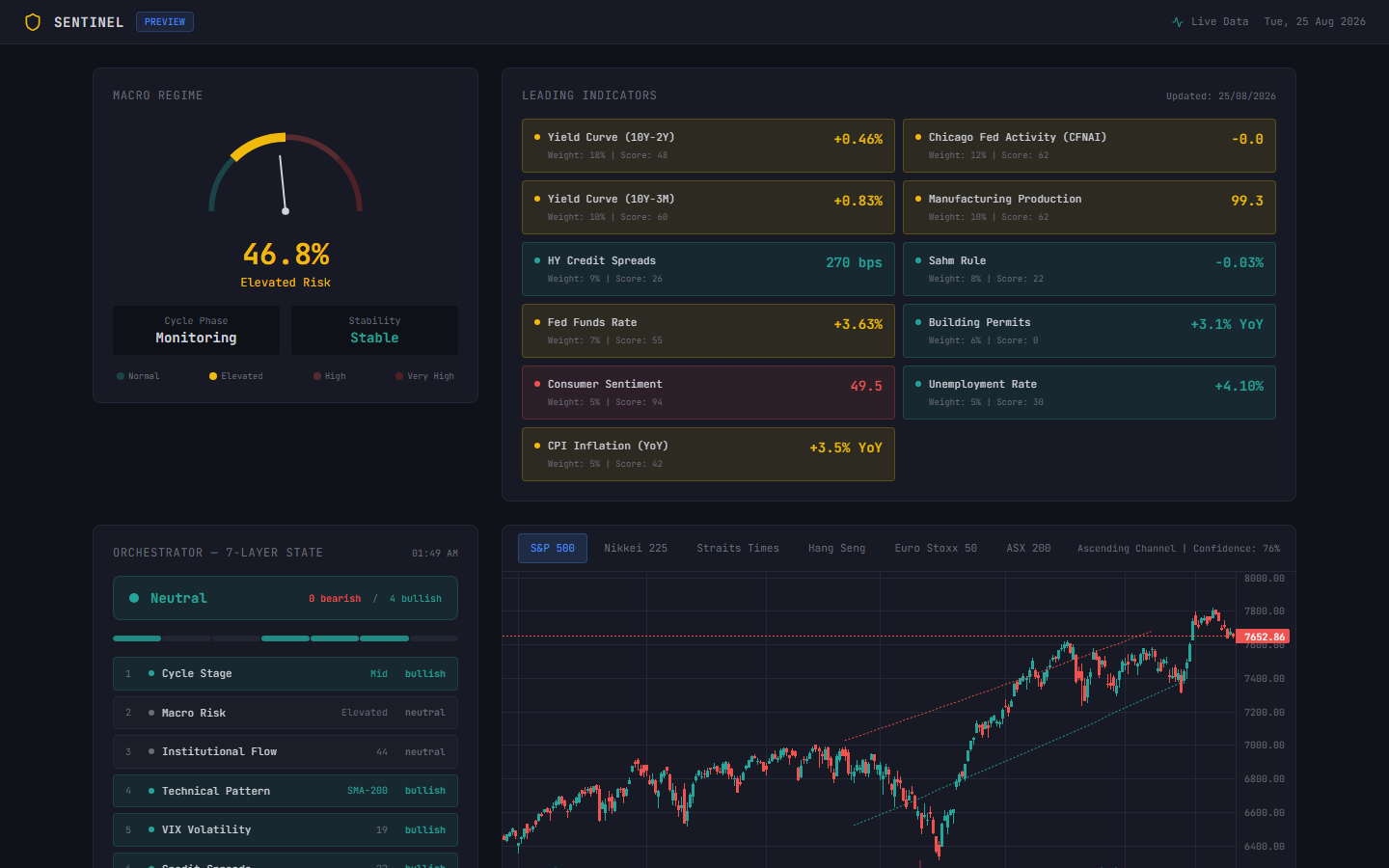Click the Normal legend dot

coord(121,376)
